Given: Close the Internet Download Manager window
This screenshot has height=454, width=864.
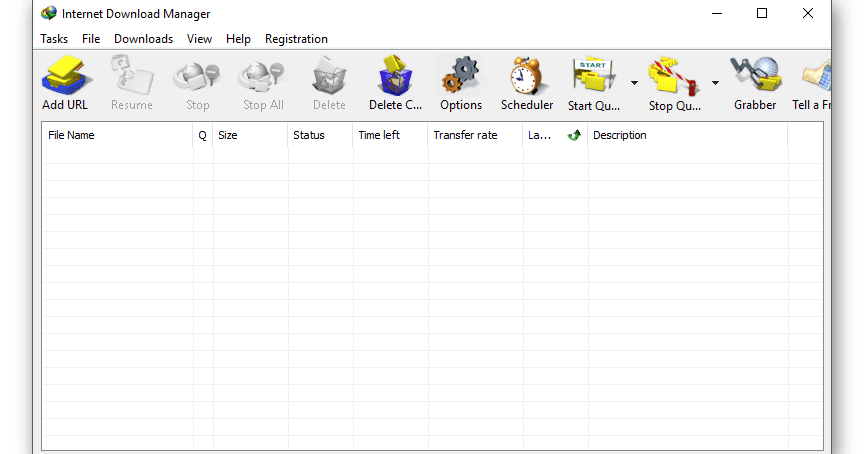Looking at the screenshot, I should click(x=808, y=13).
